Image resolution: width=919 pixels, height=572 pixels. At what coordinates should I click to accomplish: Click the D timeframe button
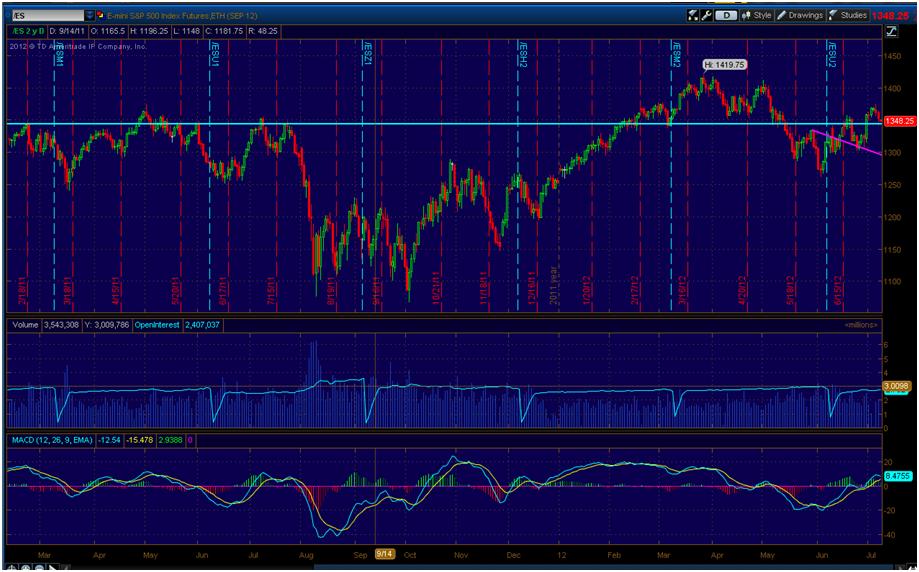point(726,15)
